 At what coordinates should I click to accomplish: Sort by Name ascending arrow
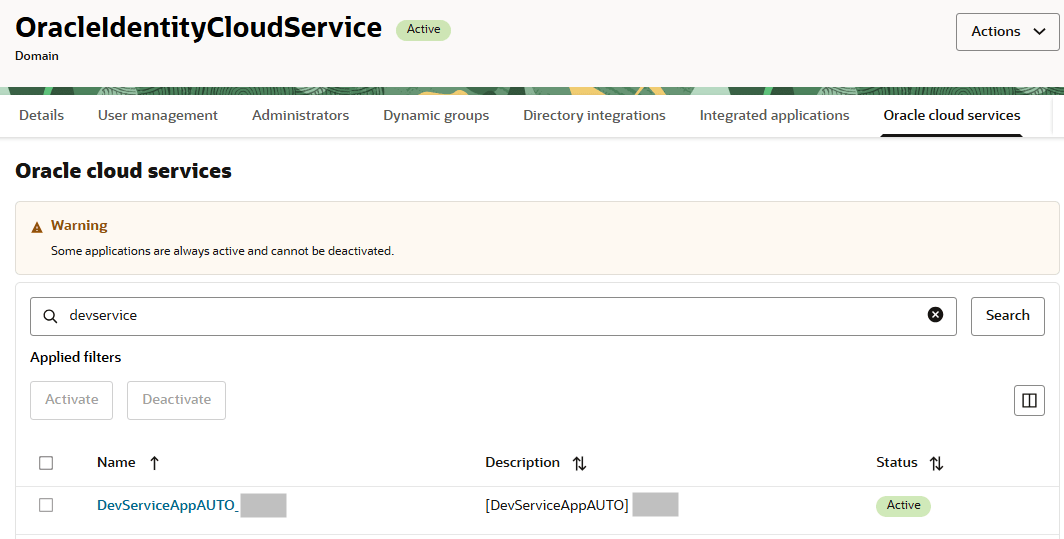154,463
